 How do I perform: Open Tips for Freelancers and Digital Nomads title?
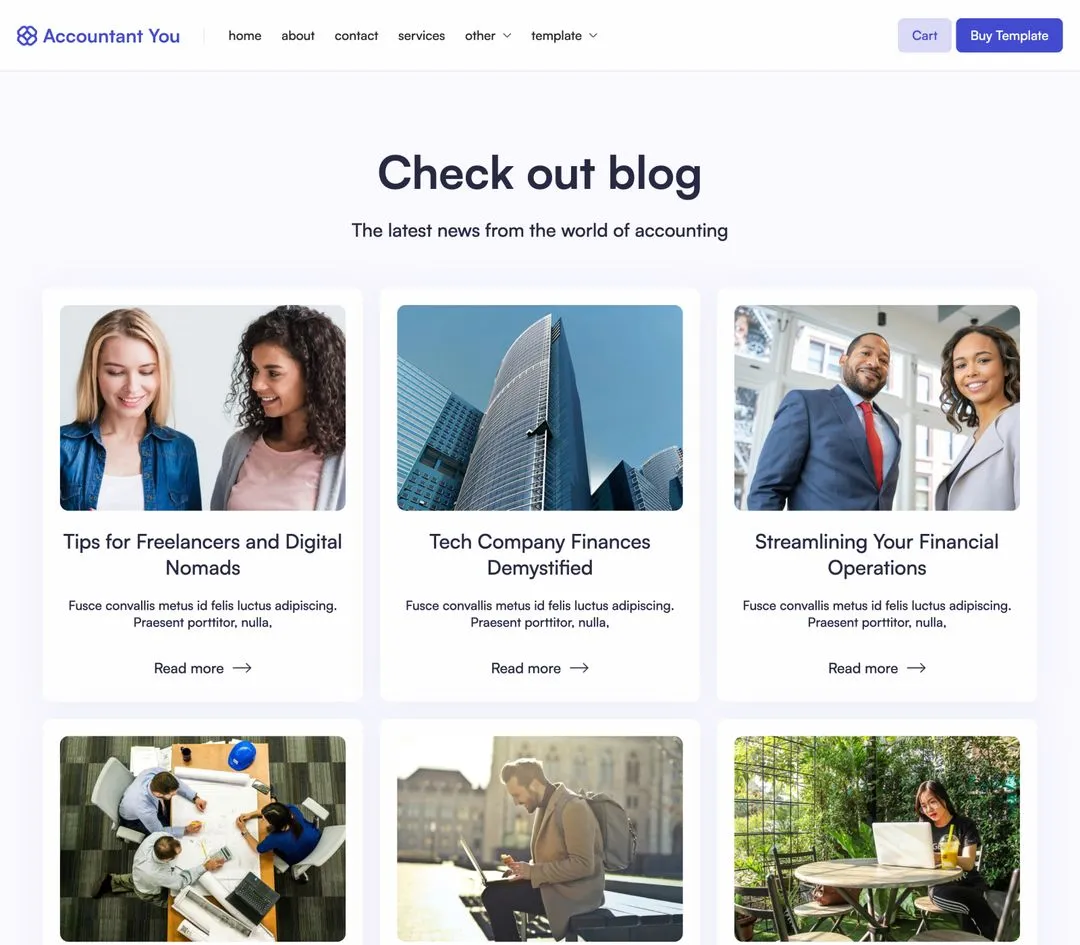pyautogui.click(x=202, y=554)
